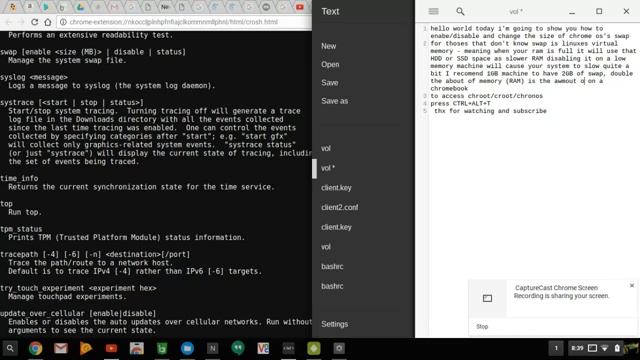Viewport: 640px width, 360px height.
Task: Click the 'Manage touchpad experiments.' text in crosh
Action: [x=67, y=297]
